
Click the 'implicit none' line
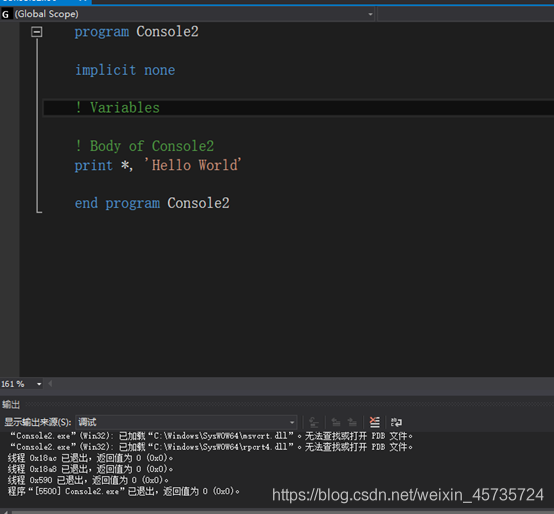coord(125,70)
